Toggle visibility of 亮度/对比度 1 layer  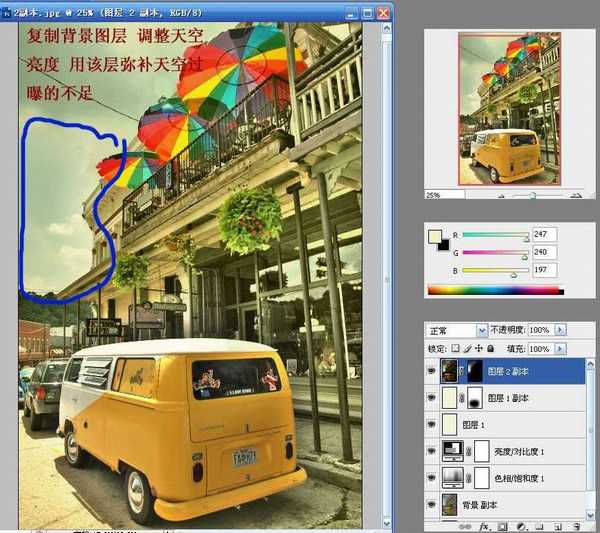tap(433, 450)
